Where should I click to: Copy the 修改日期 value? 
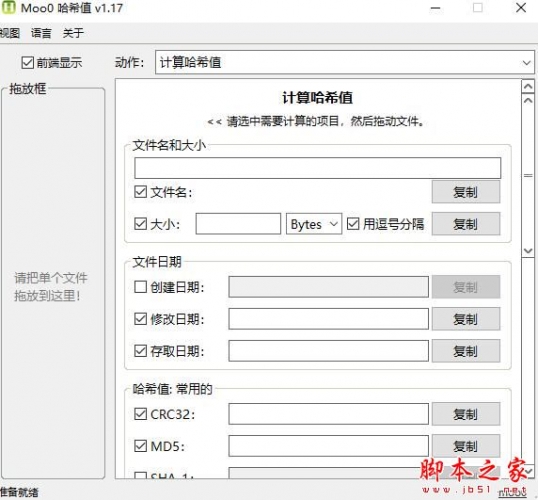point(466,319)
